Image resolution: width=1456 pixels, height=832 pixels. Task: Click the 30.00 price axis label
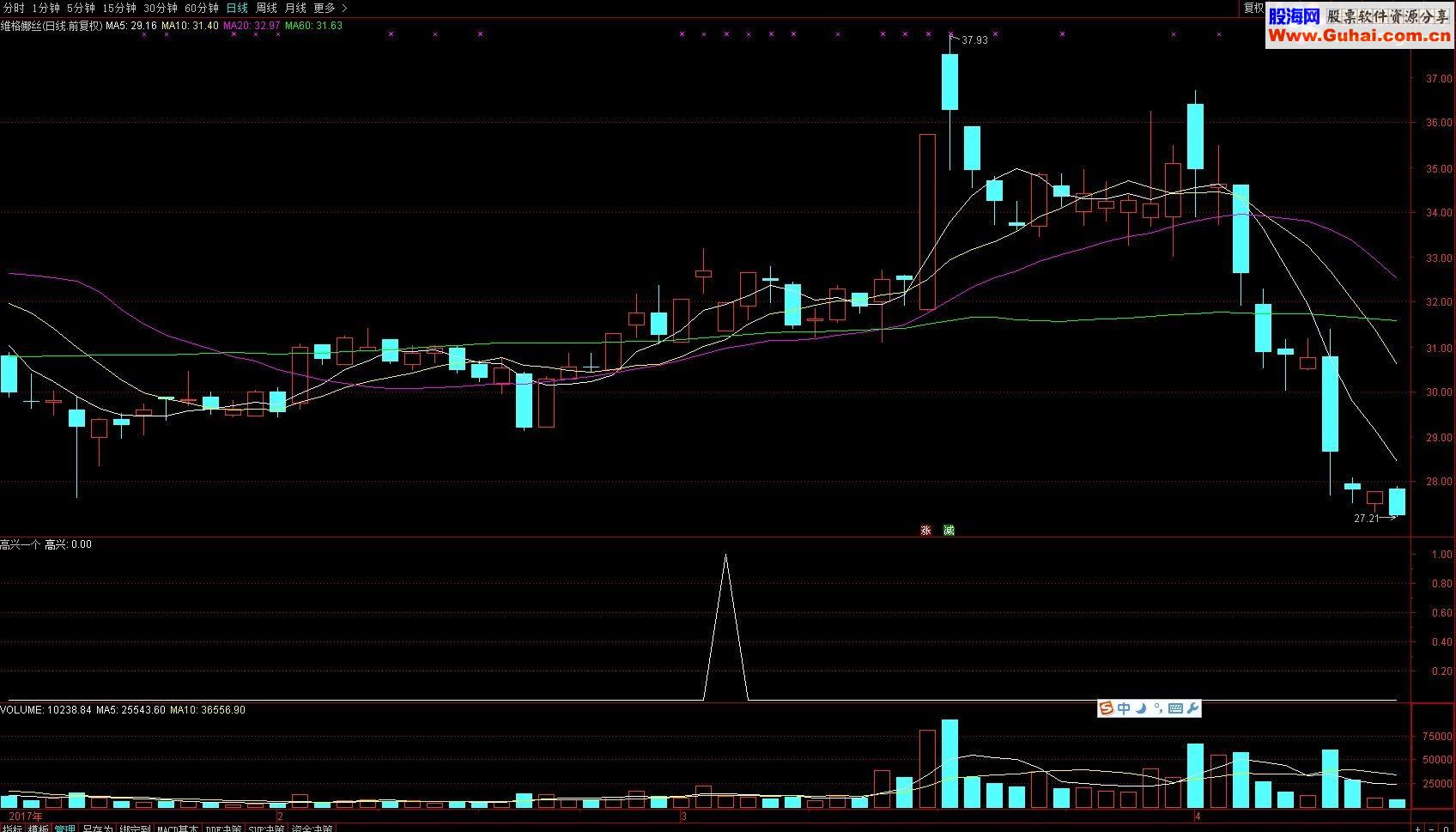click(1439, 393)
